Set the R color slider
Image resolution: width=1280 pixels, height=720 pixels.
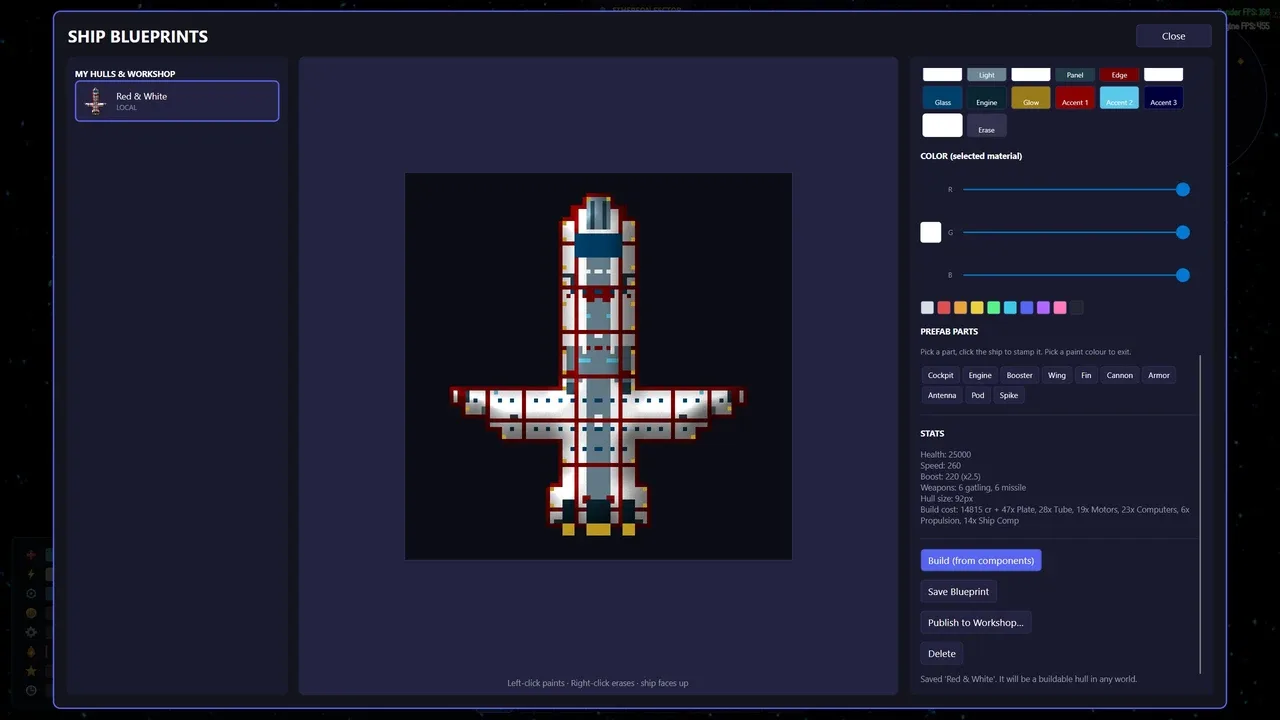tap(1076, 189)
